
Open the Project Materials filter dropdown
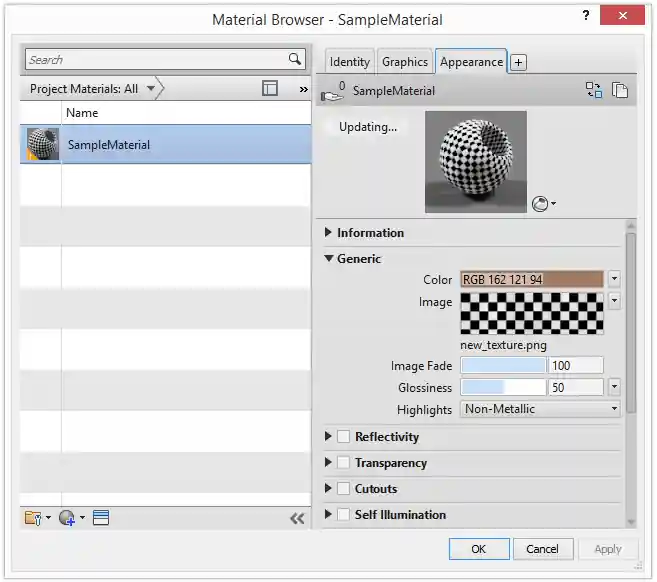pyautogui.click(x=151, y=88)
